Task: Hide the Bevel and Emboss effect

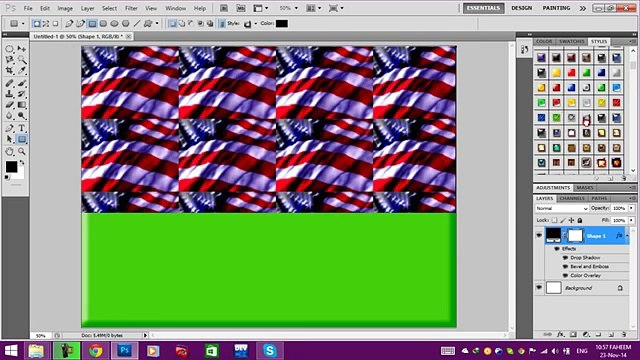Action: [x=565, y=267]
